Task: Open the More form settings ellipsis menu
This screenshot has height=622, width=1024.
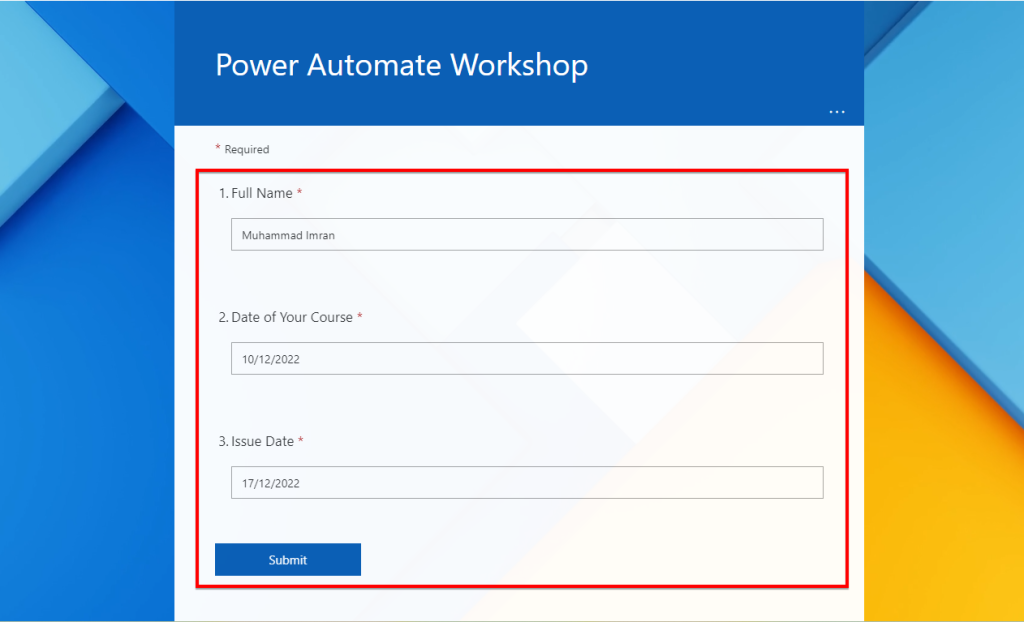Action: 836,112
